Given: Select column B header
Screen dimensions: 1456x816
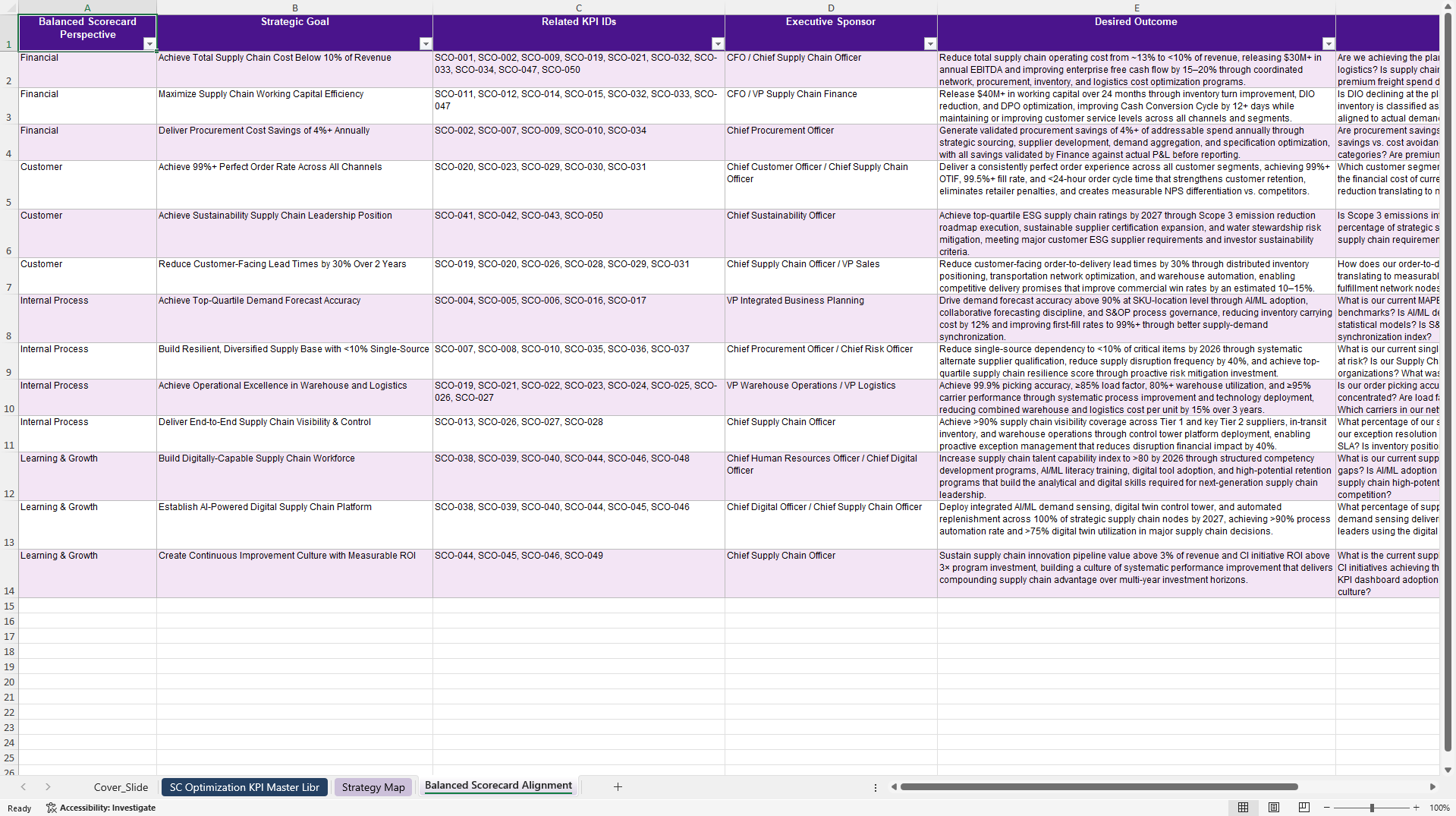Looking at the screenshot, I should [x=294, y=8].
